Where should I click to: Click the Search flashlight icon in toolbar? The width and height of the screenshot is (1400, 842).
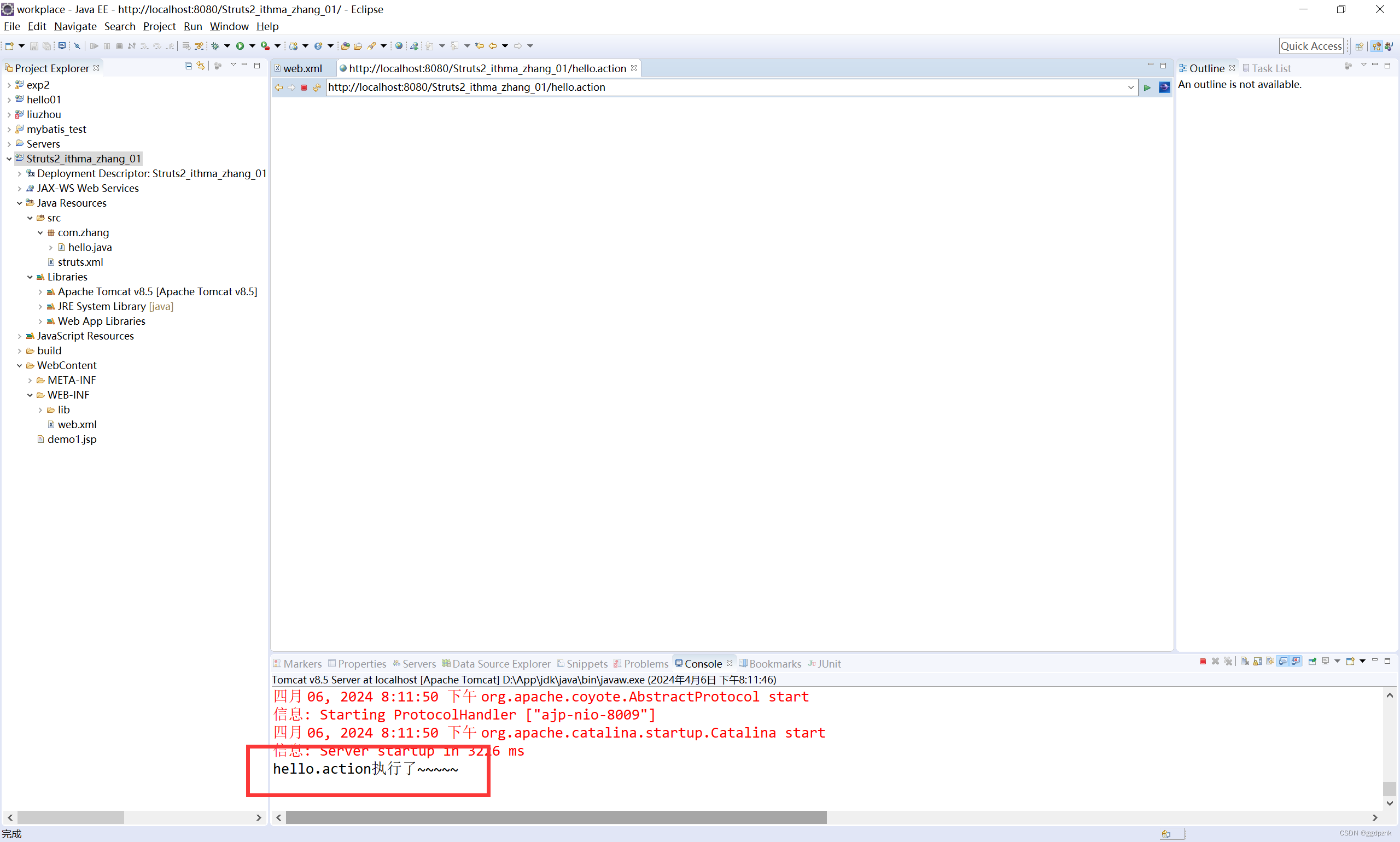(x=372, y=46)
